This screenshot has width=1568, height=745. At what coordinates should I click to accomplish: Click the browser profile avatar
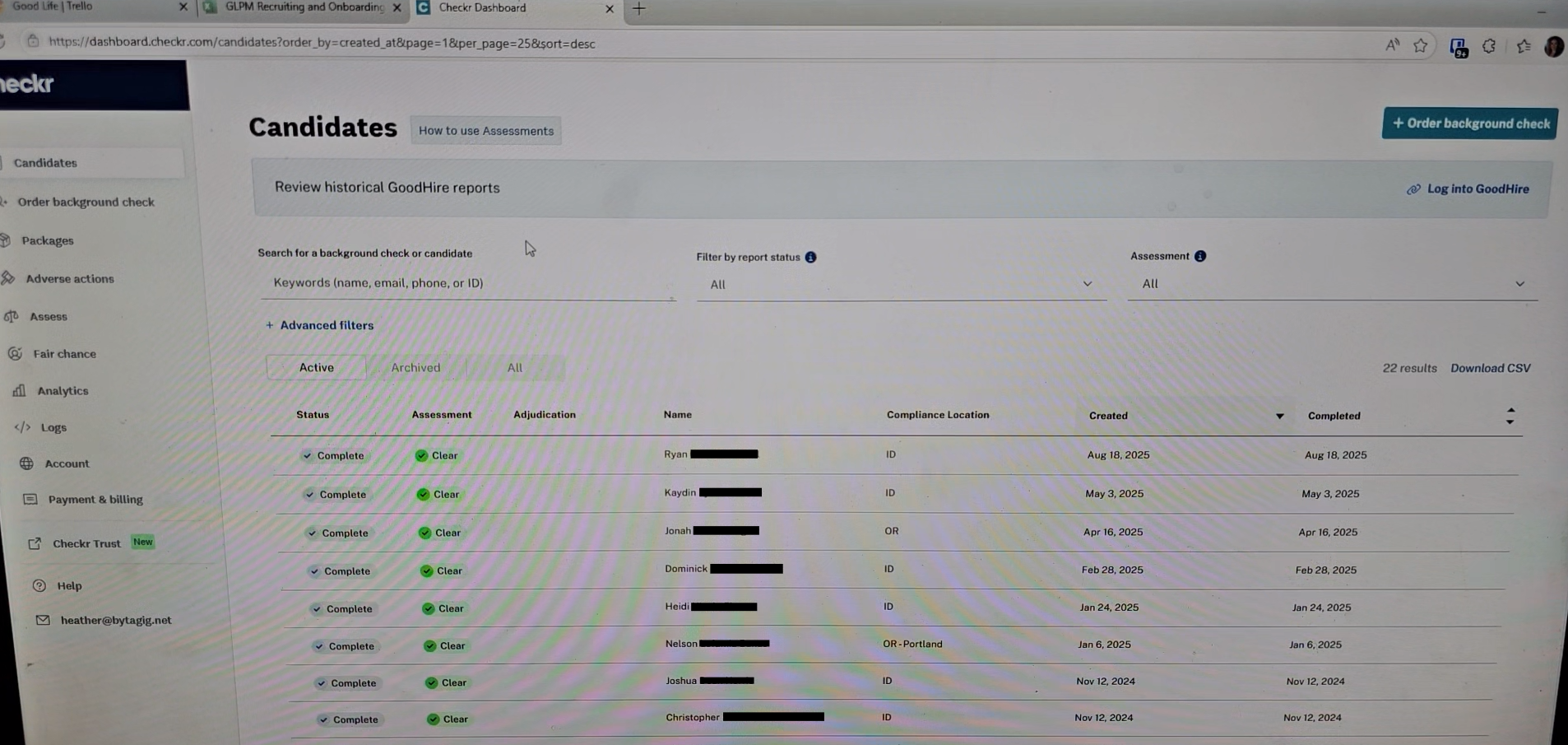pyautogui.click(x=1553, y=47)
